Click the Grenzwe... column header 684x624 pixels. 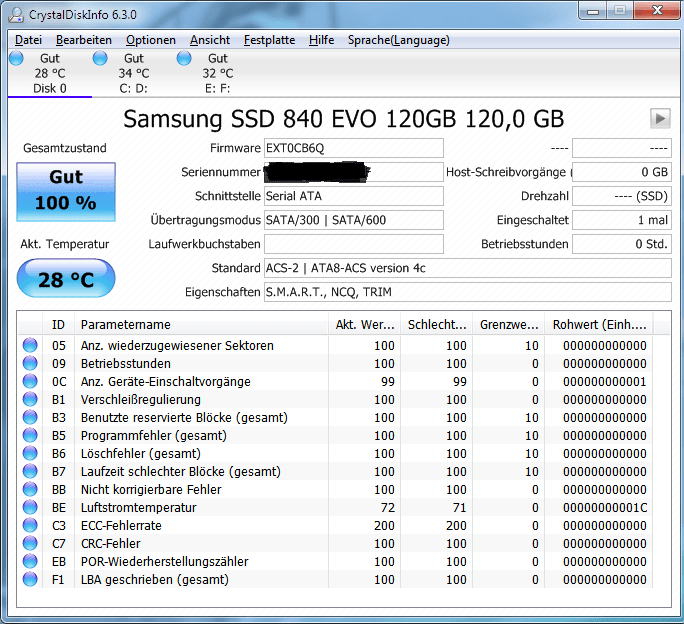[x=509, y=325]
